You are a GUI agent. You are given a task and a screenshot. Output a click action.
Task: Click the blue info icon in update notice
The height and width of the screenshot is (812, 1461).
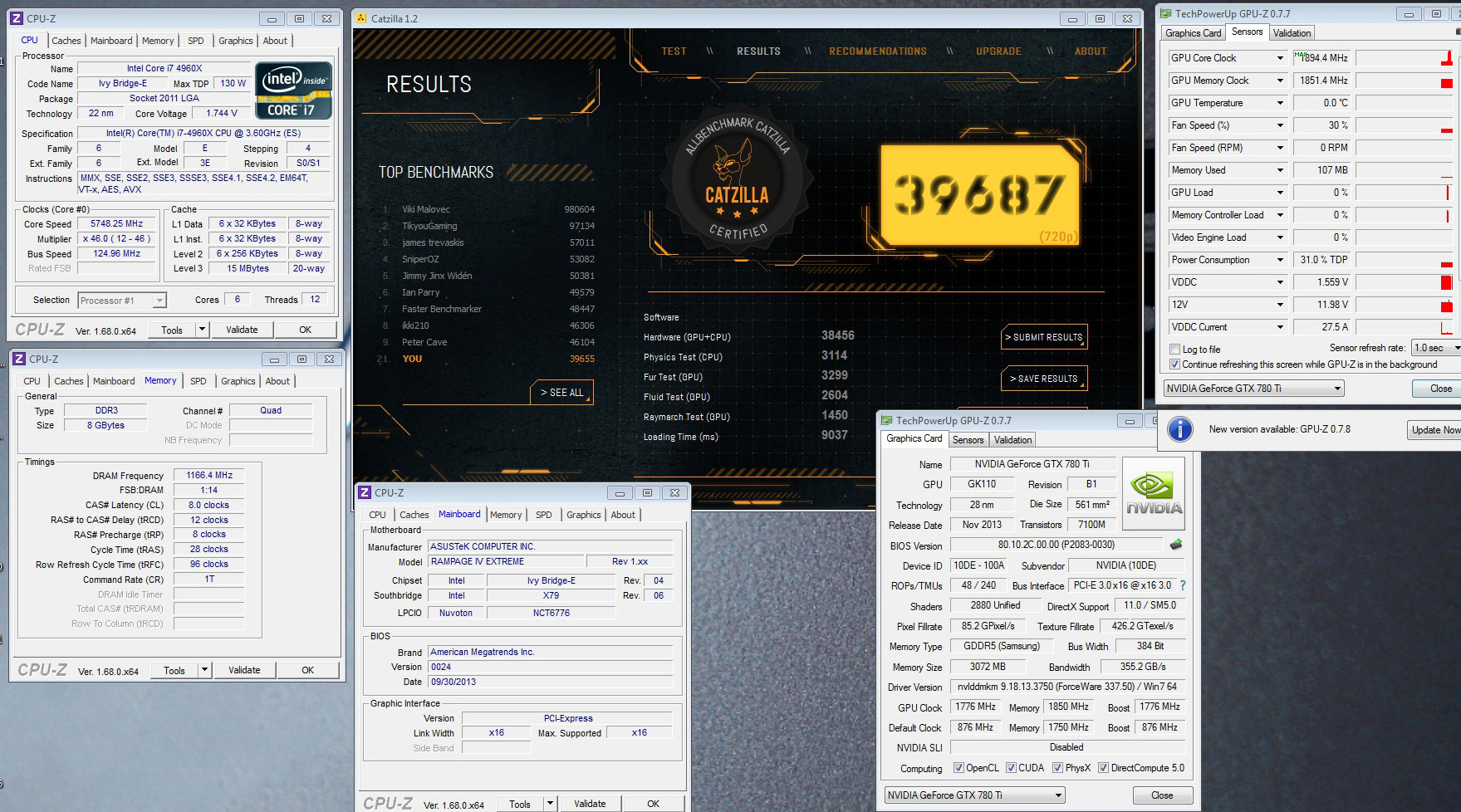tap(1179, 429)
